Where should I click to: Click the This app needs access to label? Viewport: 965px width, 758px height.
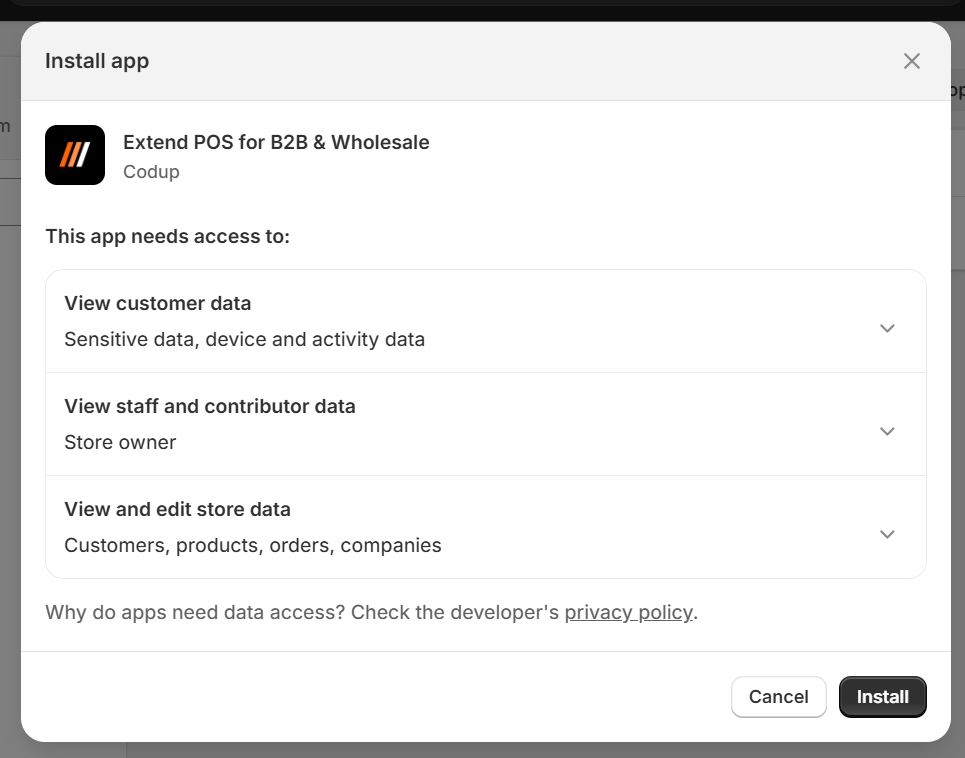(x=167, y=236)
